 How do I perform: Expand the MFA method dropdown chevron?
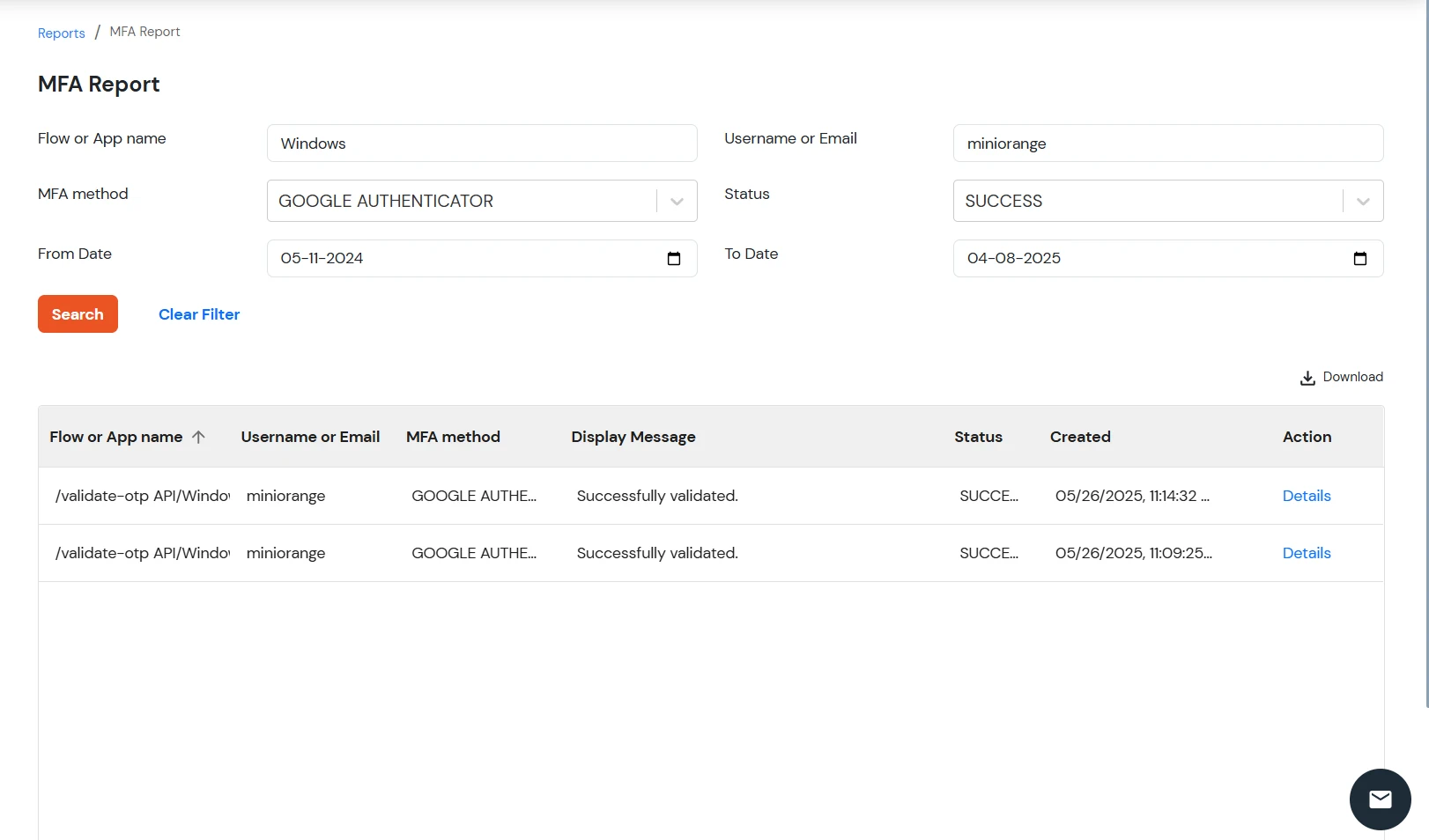pyautogui.click(x=677, y=201)
